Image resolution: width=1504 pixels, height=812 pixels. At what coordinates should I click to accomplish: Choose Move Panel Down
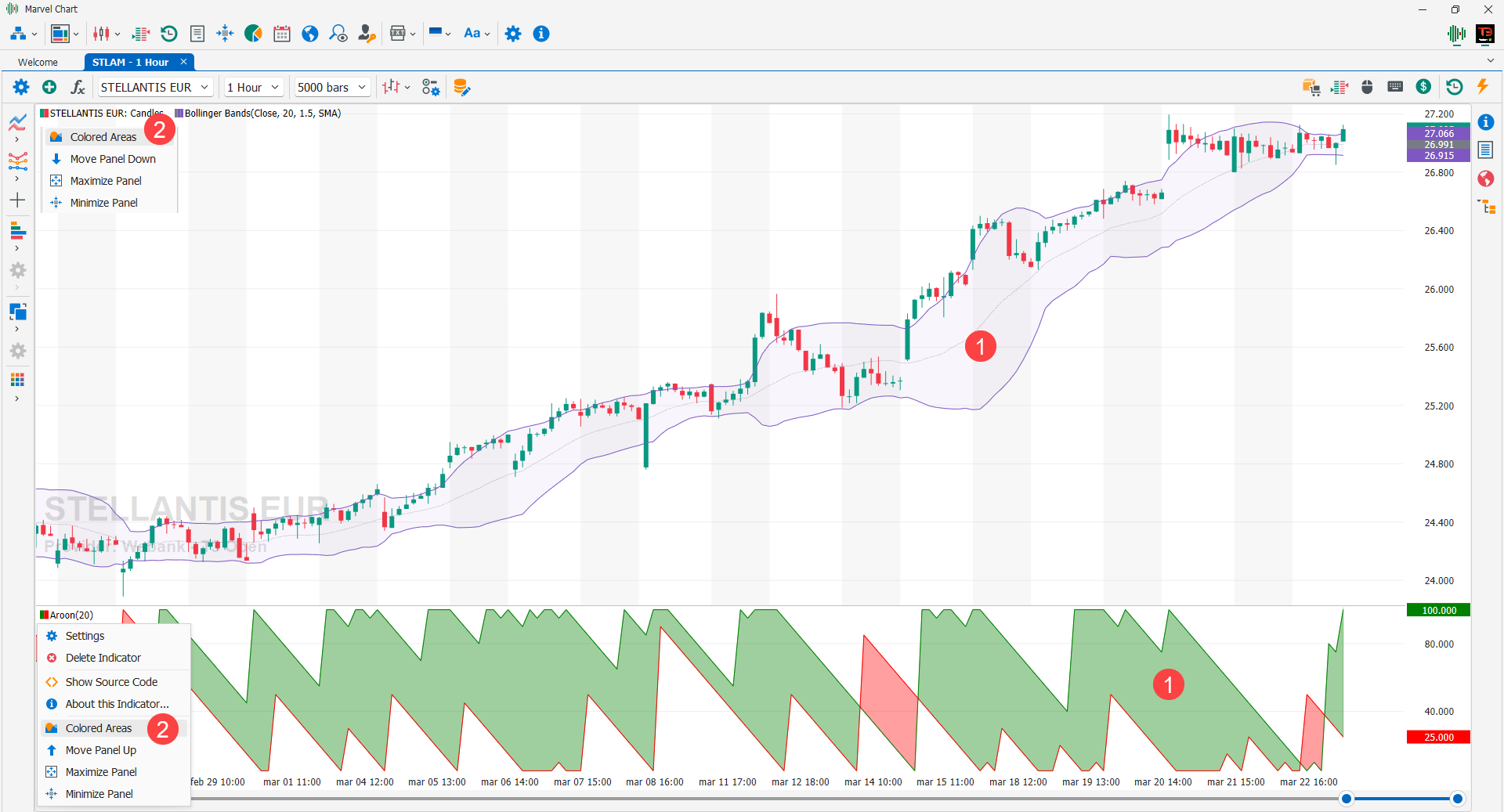pyautogui.click(x=110, y=159)
